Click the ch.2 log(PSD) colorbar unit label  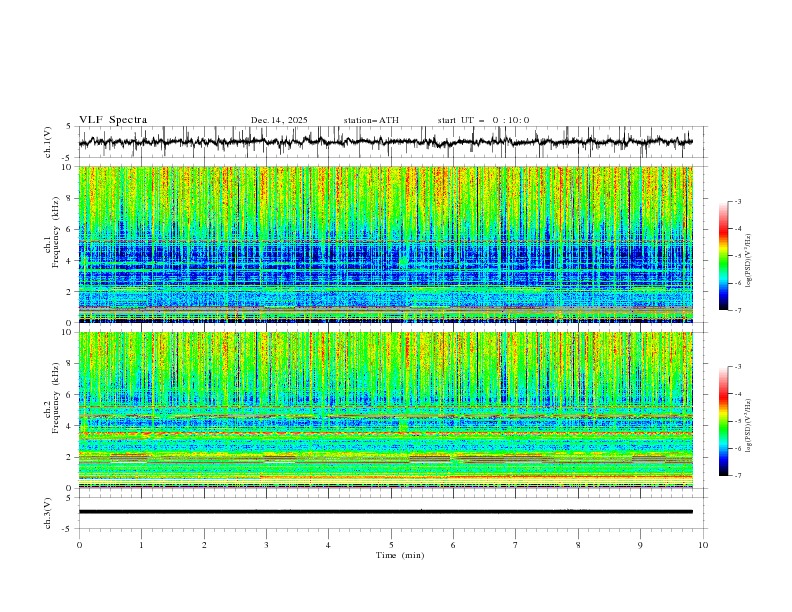pyautogui.click(x=749, y=425)
